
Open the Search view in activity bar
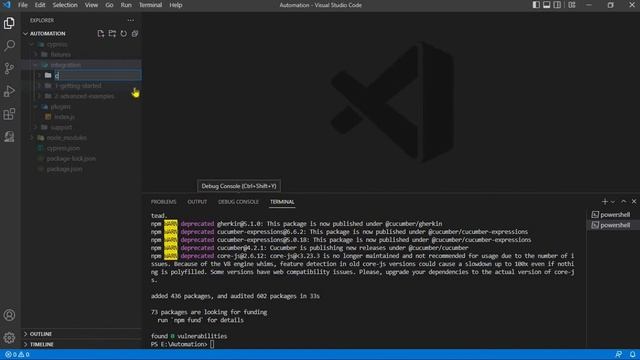click(9, 46)
